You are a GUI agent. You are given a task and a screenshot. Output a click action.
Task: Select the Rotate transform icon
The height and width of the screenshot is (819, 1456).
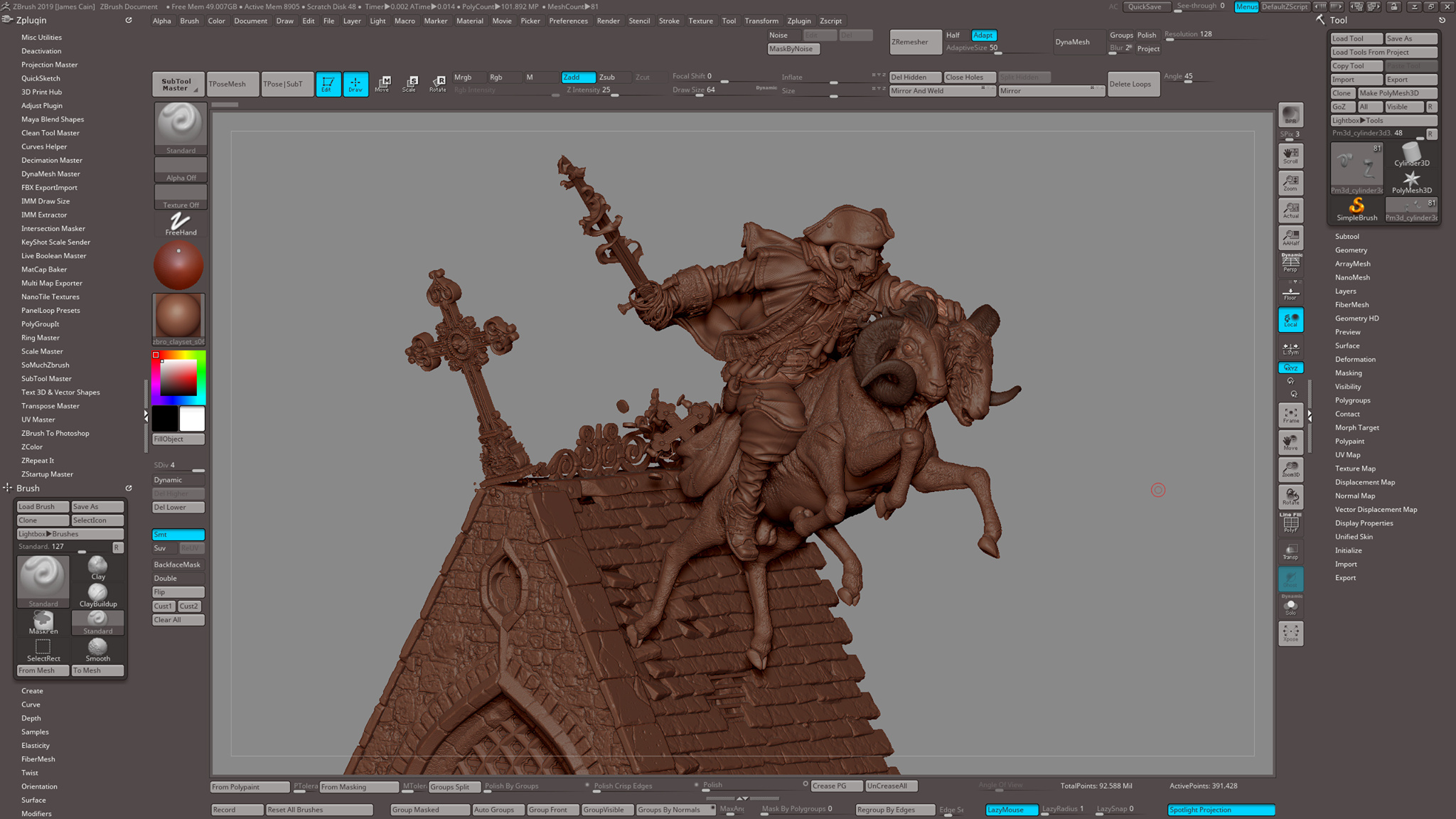click(x=437, y=84)
